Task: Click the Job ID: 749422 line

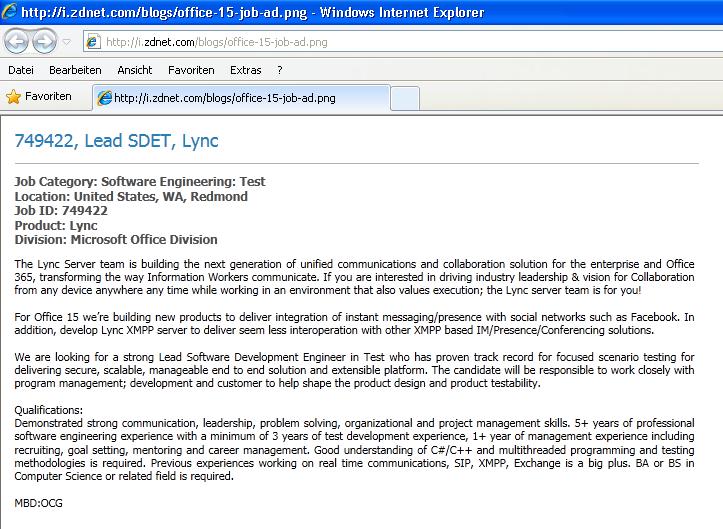Action: pyautogui.click(x=61, y=211)
